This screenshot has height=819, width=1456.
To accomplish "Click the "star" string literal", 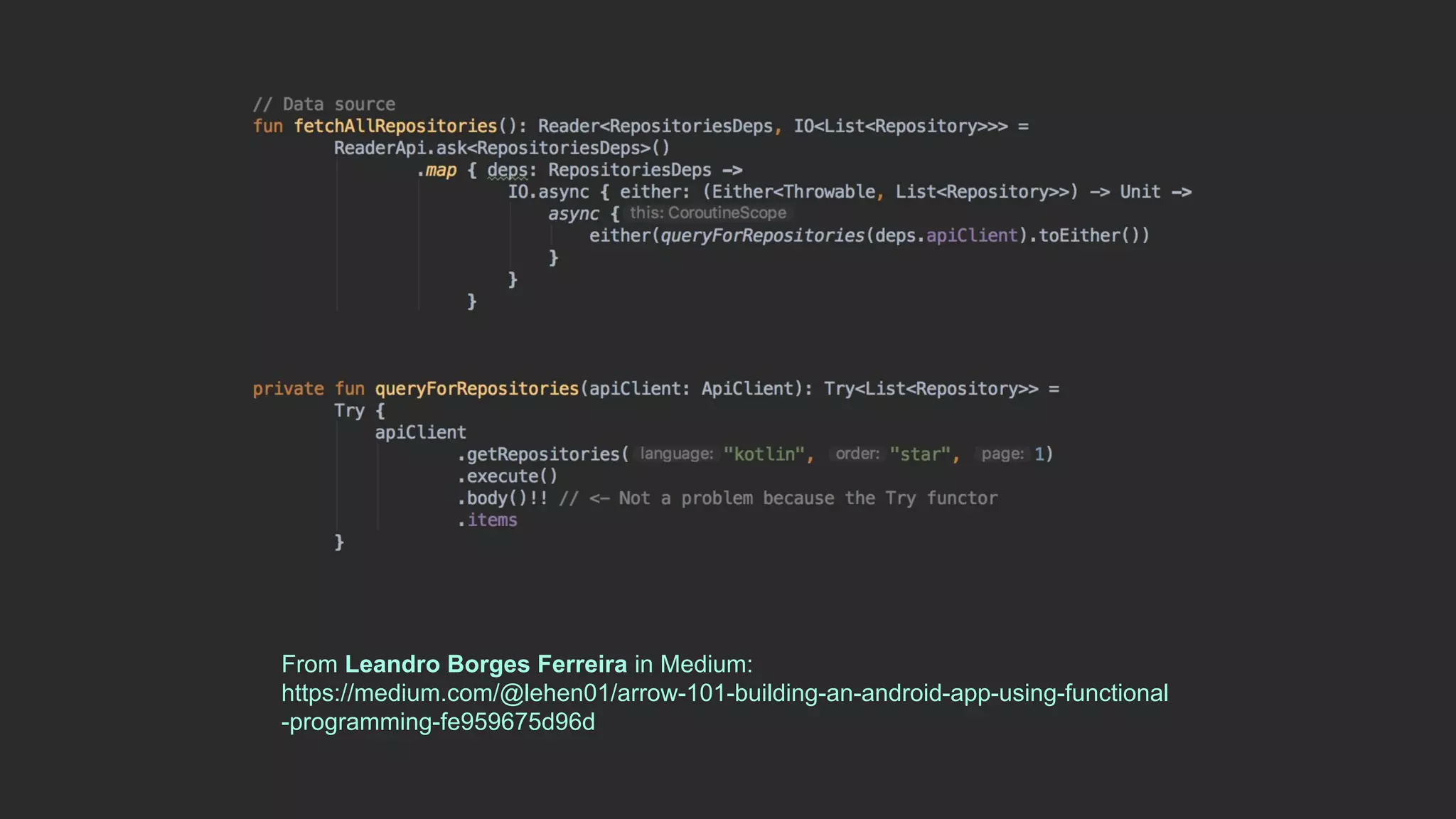I will 920,454.
